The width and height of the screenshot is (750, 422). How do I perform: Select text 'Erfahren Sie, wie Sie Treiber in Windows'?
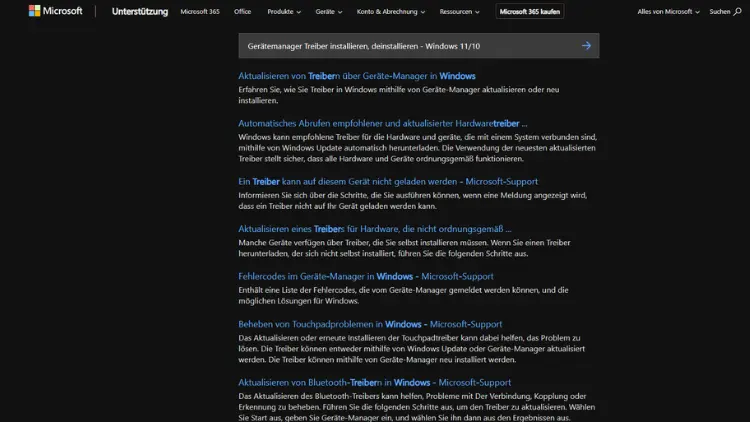(x=308, y=89)
